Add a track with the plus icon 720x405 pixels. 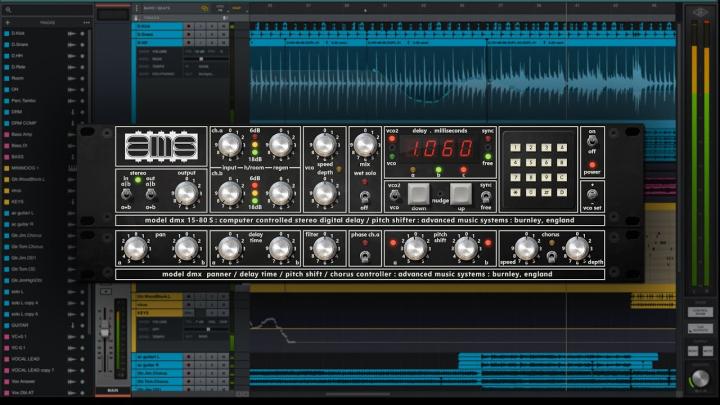(7, 22)
